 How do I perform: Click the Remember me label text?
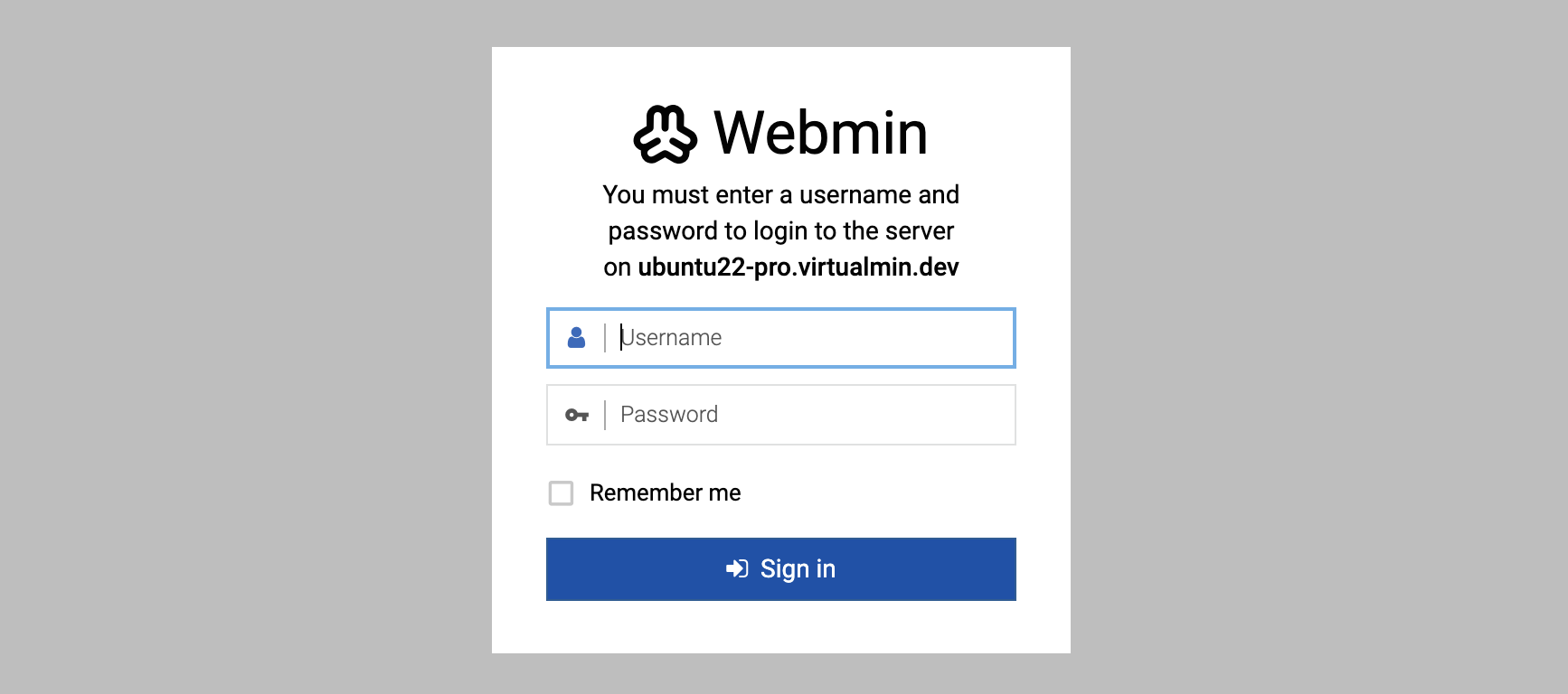pyautogui.click(x=666, y=492)
